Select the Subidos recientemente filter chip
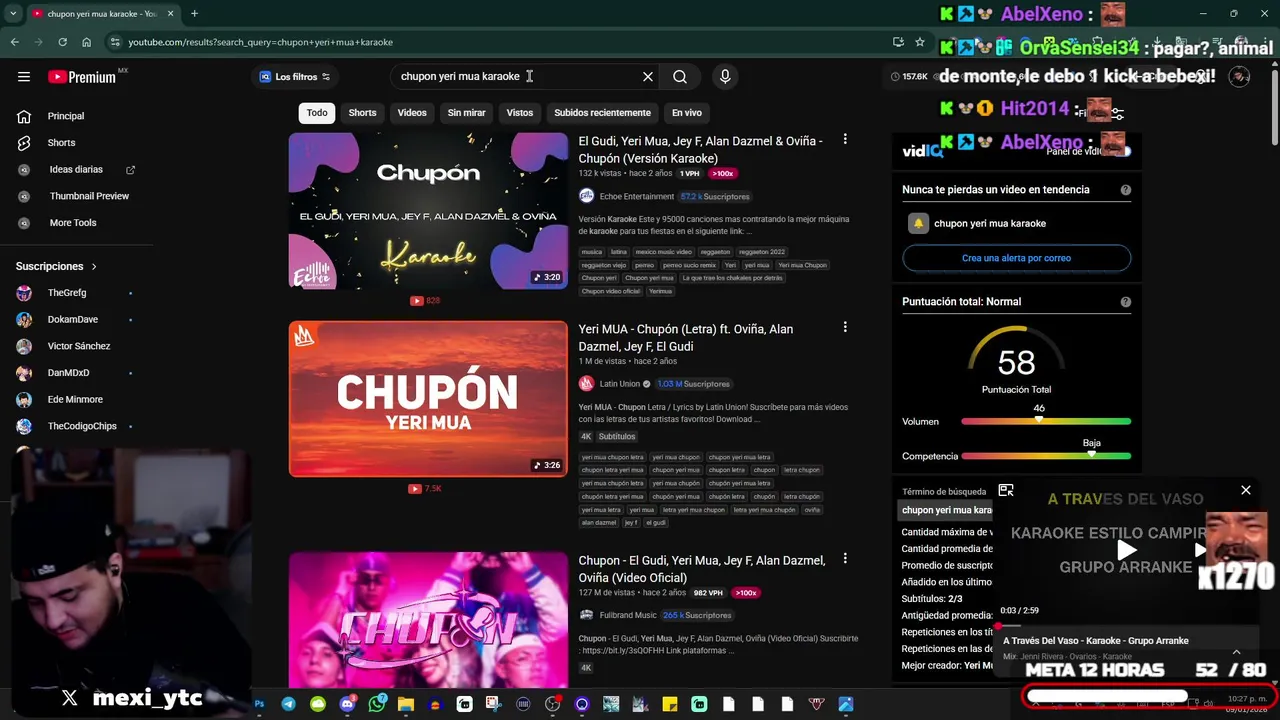Viewport: 1280px width, 720px height. tap(603, 113)
